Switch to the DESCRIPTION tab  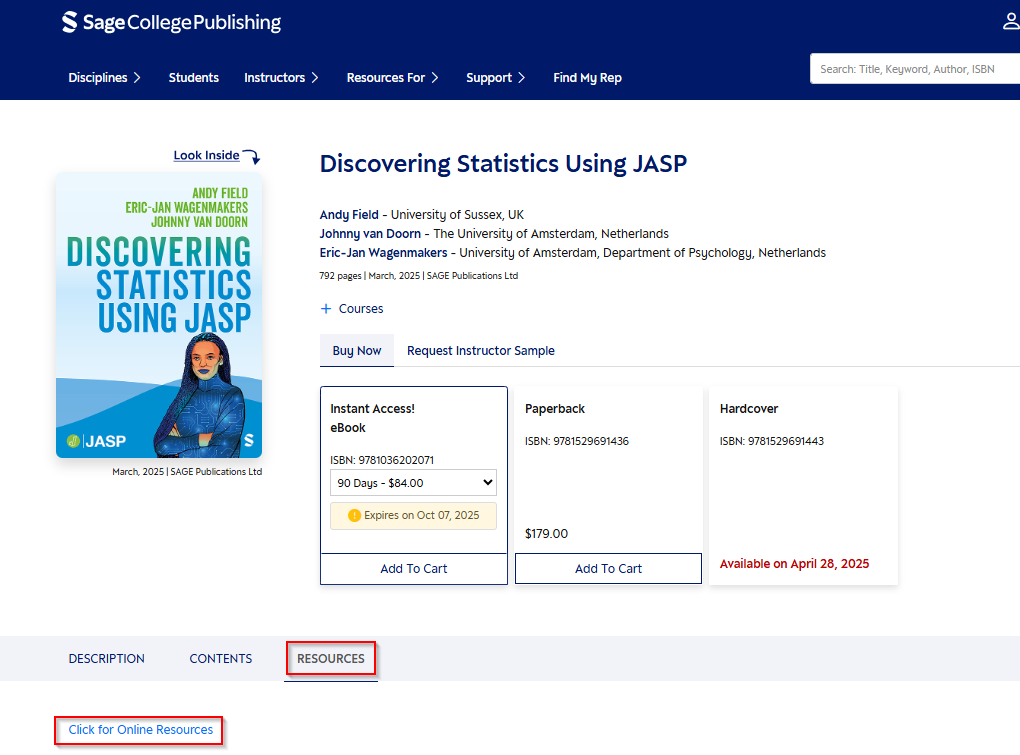[107, 659]
